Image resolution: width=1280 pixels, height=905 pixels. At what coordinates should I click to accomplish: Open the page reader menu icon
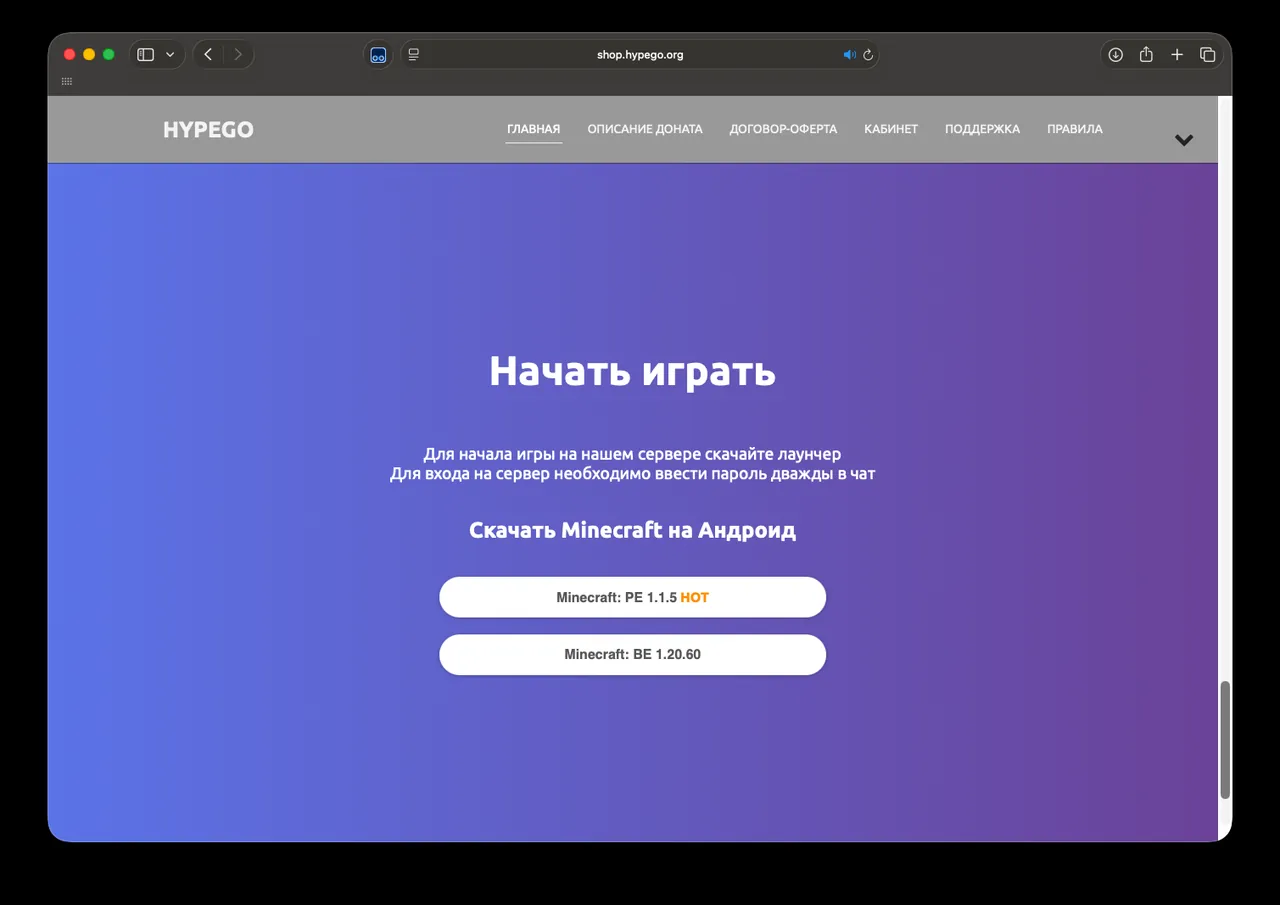(414, 55)
